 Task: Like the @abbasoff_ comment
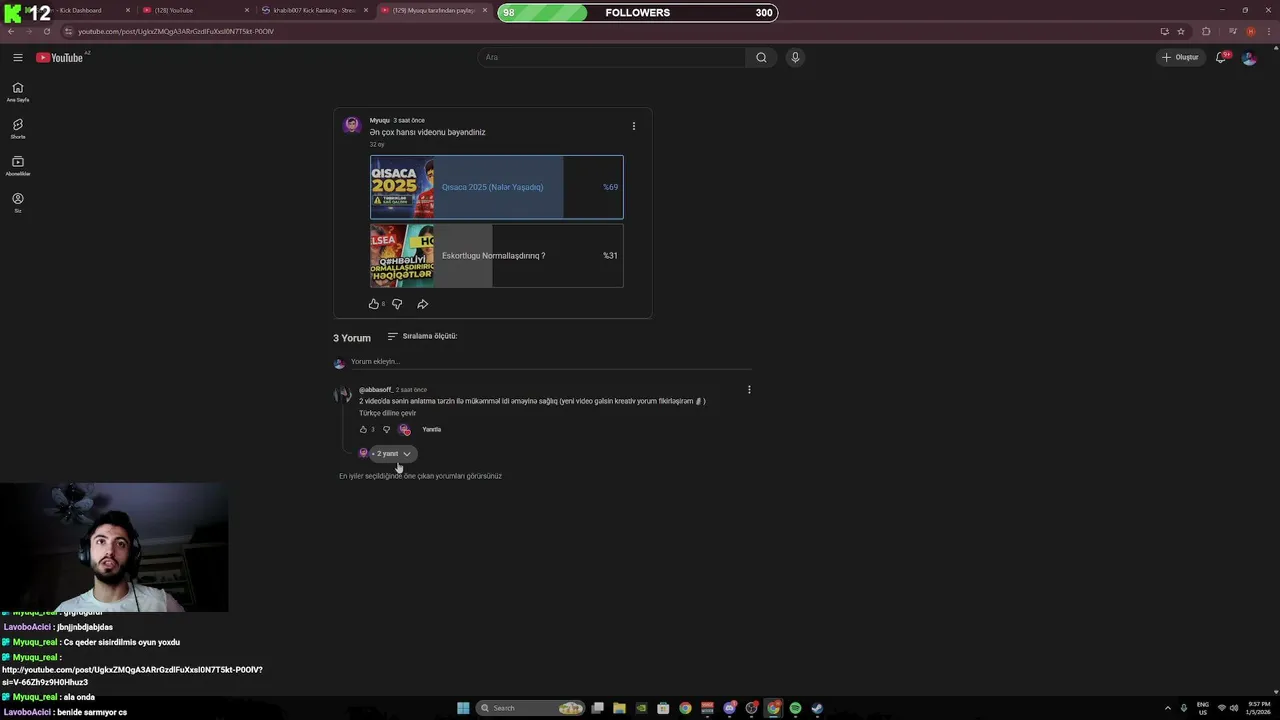(364, 429)
